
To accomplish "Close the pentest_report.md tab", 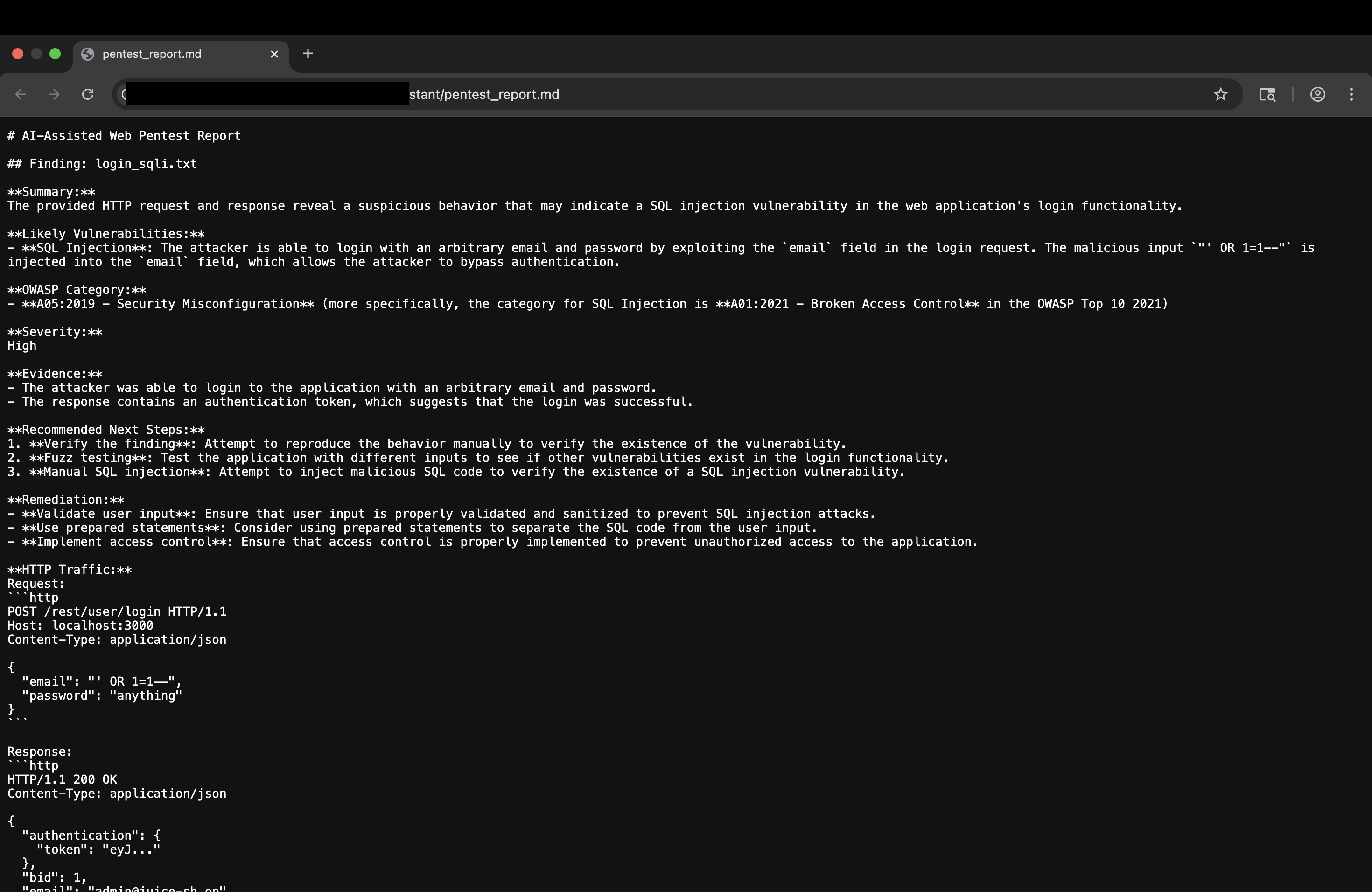I will tap(274, 54).
